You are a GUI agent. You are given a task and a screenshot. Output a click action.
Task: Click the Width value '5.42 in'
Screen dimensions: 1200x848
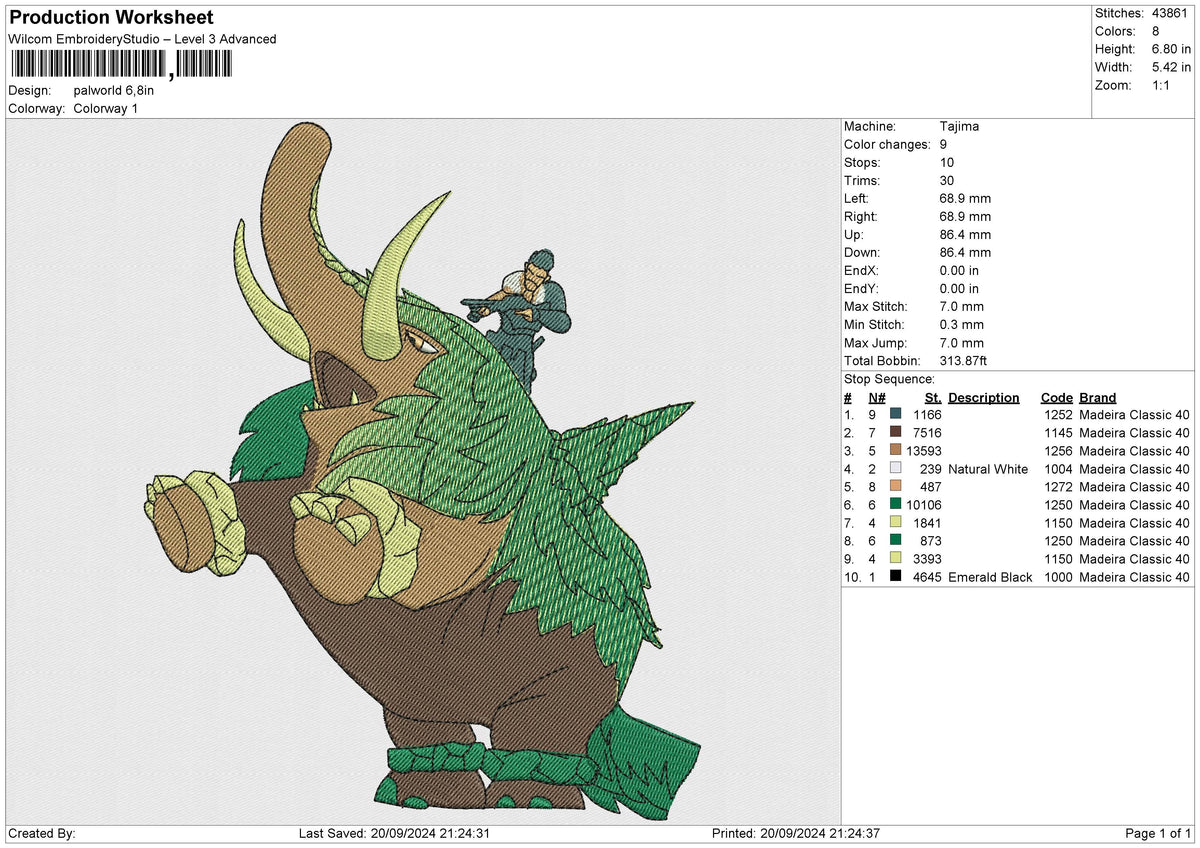point(1170,67)
